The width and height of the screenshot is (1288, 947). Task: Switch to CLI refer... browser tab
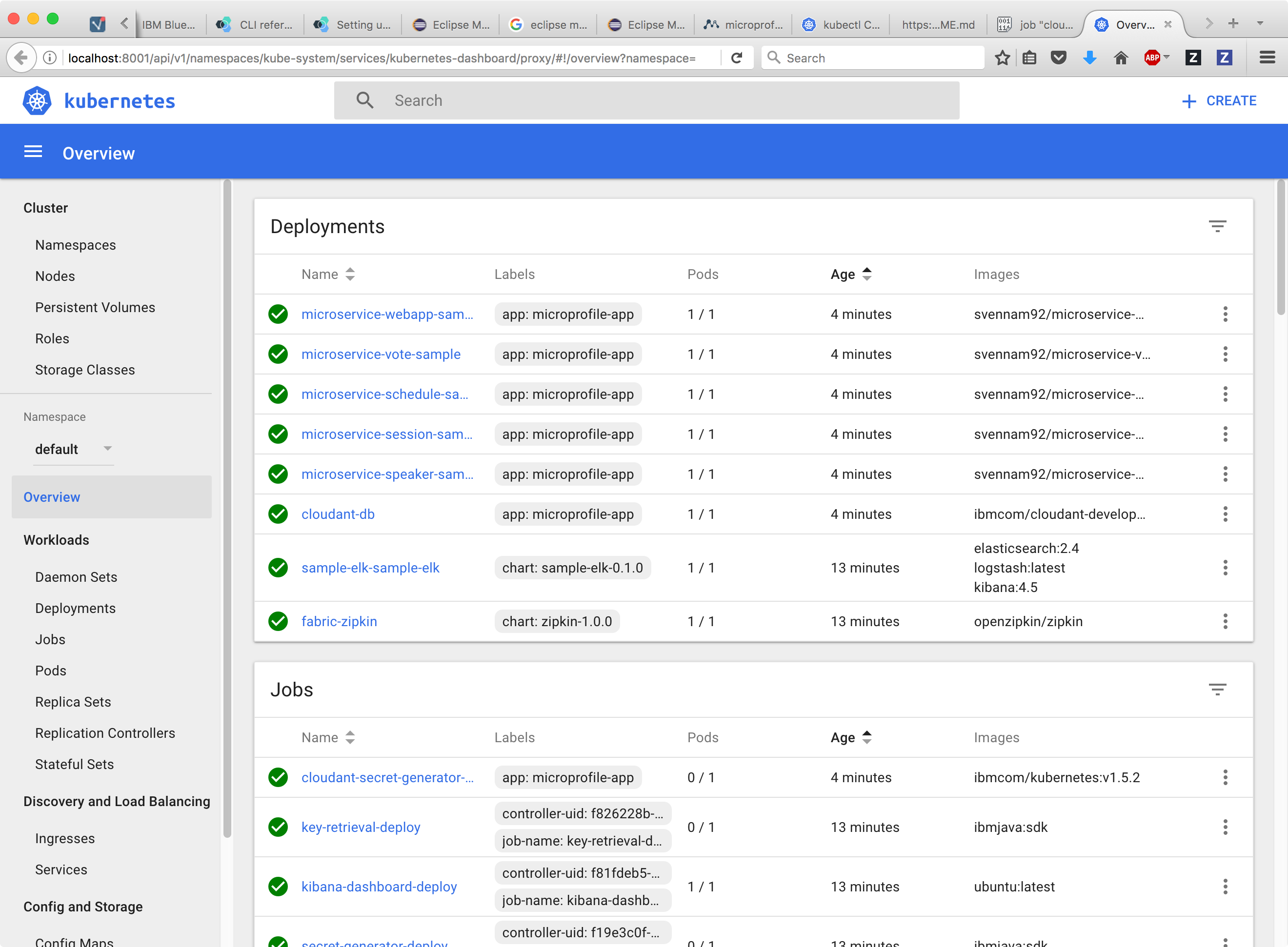click(x=255, y=25)
